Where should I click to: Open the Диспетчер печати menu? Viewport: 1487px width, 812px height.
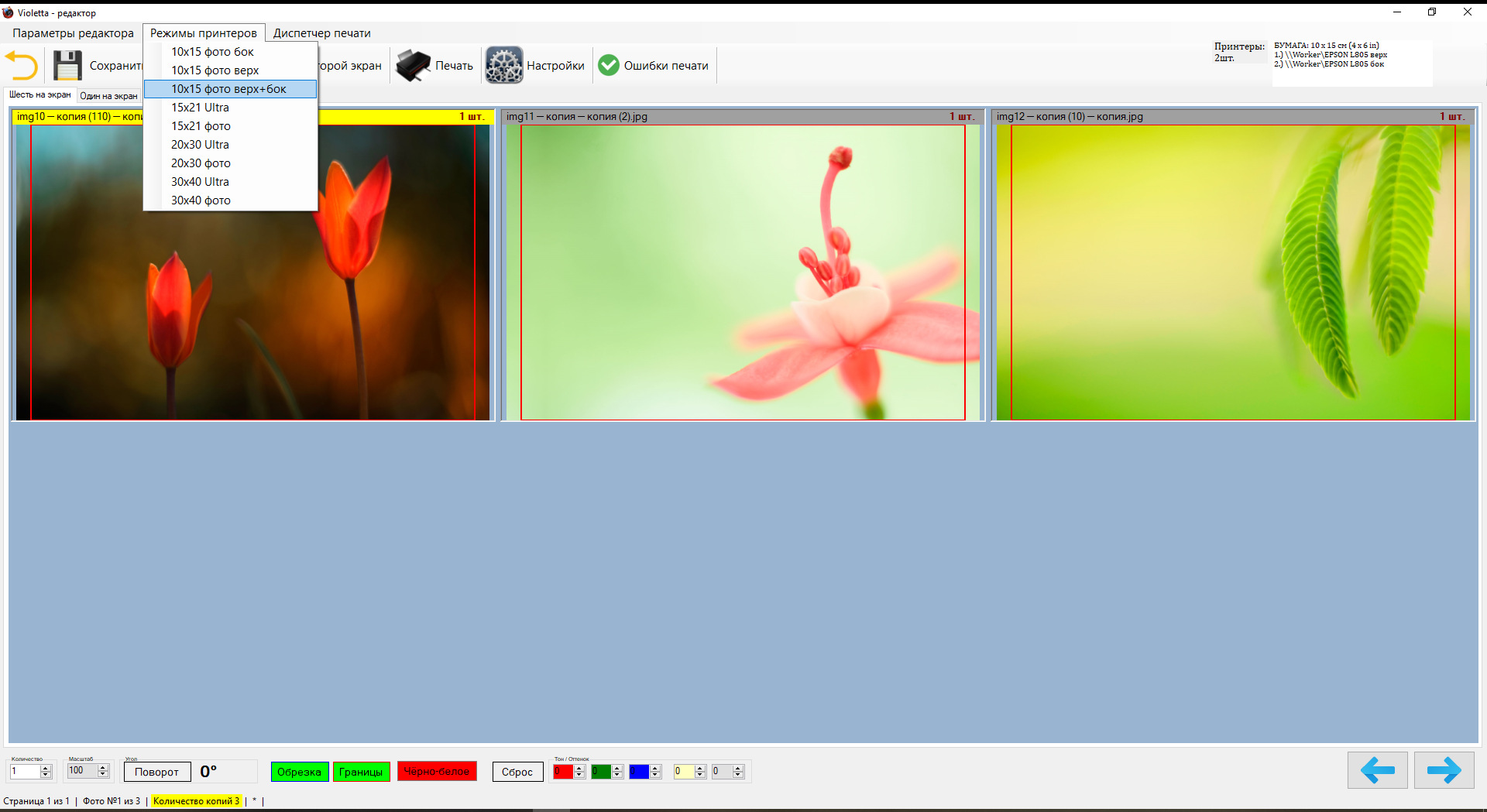coord(321,33)
